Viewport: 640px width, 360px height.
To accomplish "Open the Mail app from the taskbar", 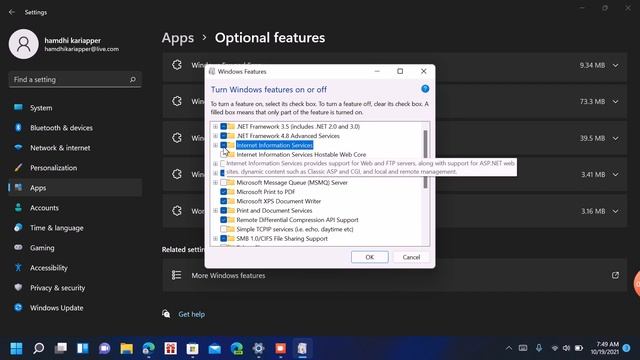I will (x=214, y=348).
